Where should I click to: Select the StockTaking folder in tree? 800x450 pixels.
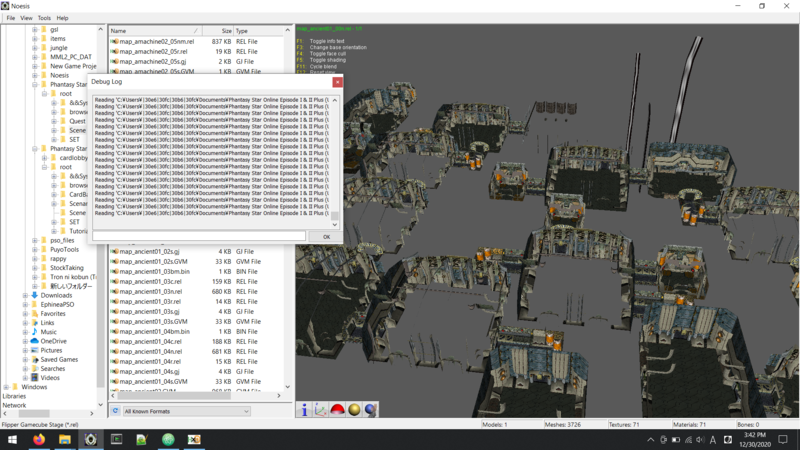click(x=66, y=268)
